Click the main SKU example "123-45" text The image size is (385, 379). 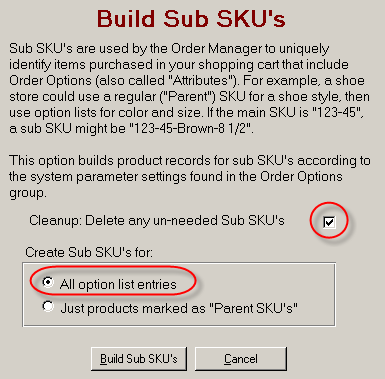337,112
